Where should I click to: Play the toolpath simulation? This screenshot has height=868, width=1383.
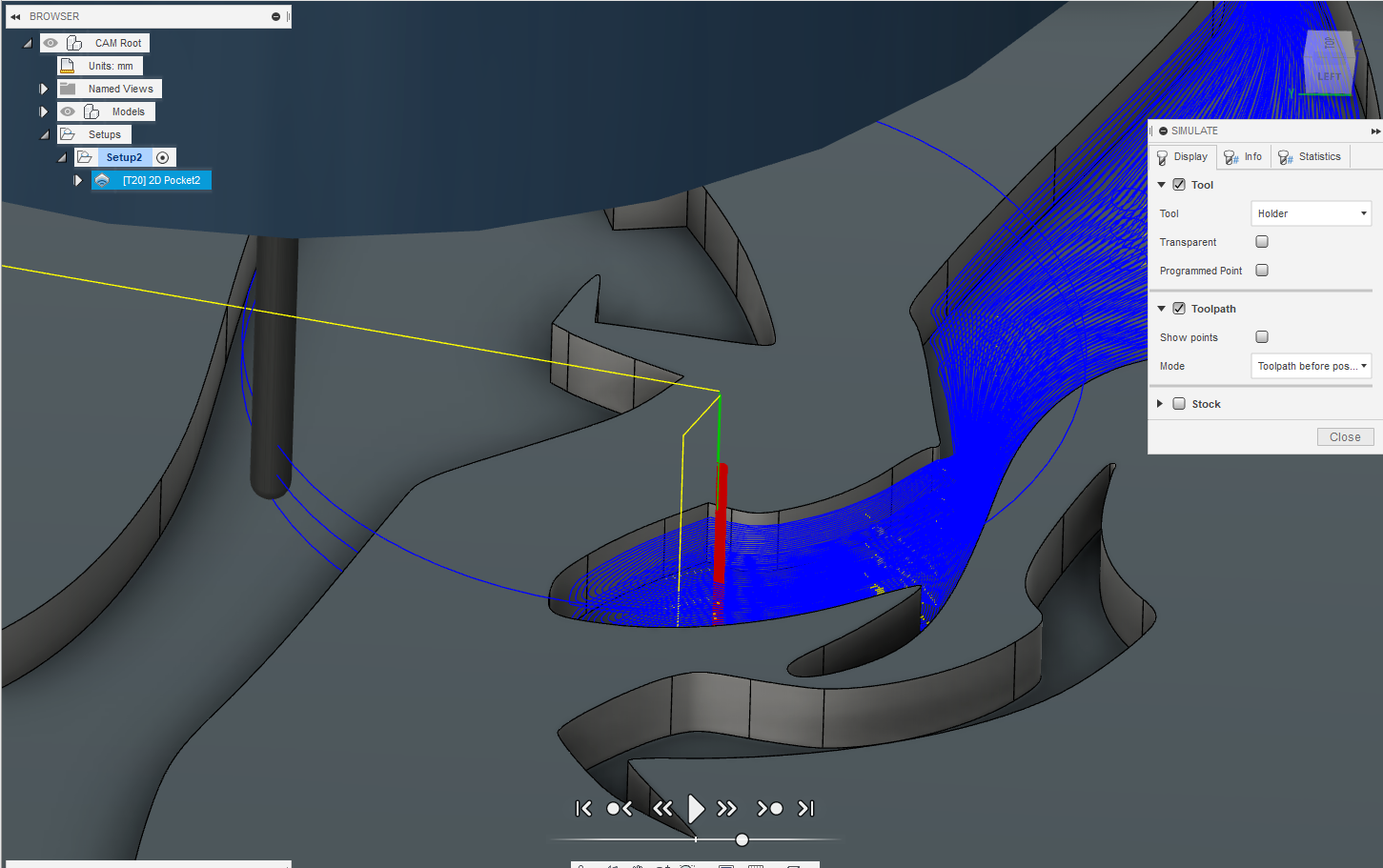[x=696, y=808]
